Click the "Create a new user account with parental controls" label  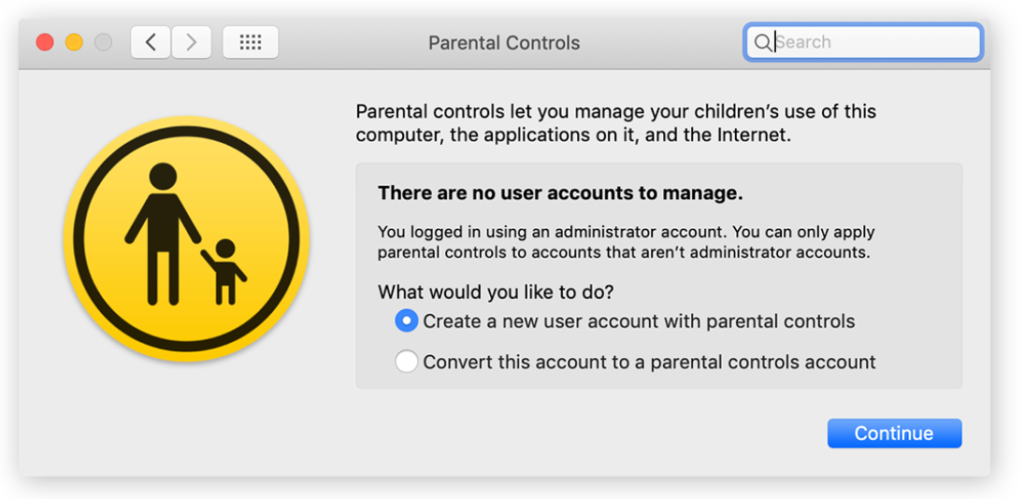[x=639, y=322]
